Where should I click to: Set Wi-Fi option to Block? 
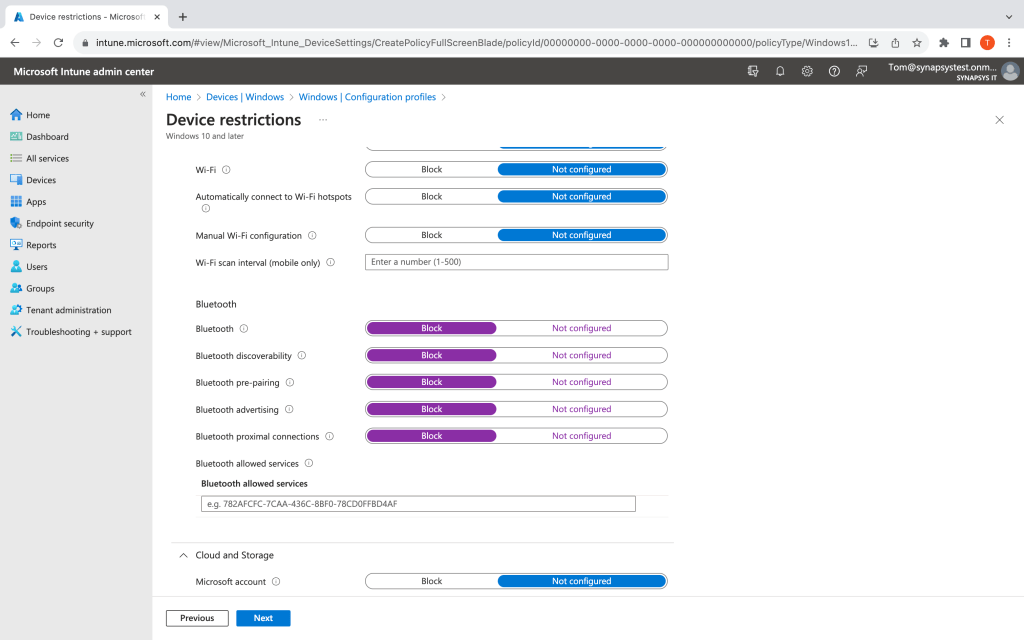click(431, 170)
